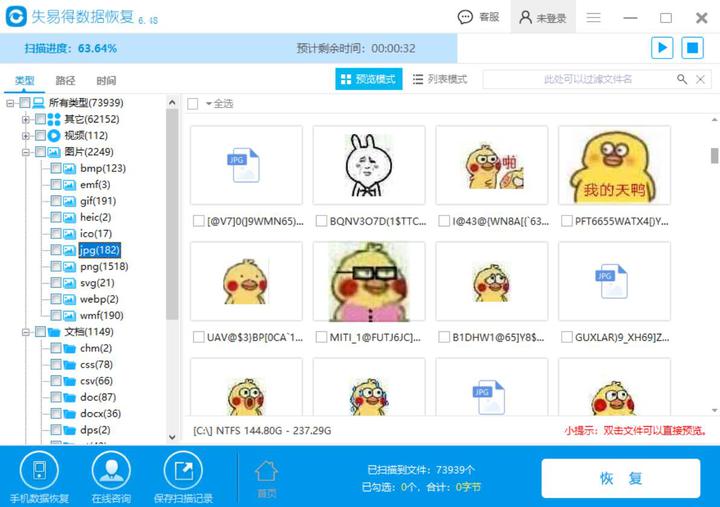The height and width of the screenshot is (507, 720).
Task: Click the 视频 video category icon
Action: 54,135
